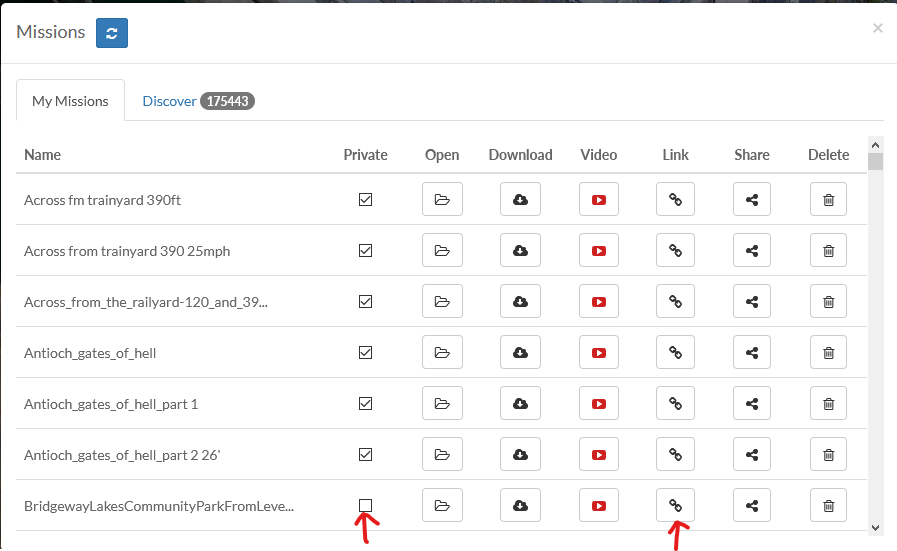The width and height of the screenshot is (897, 551).
Task: Delete Across_from_the_railyard-120 mission
Action: (828, 301)
